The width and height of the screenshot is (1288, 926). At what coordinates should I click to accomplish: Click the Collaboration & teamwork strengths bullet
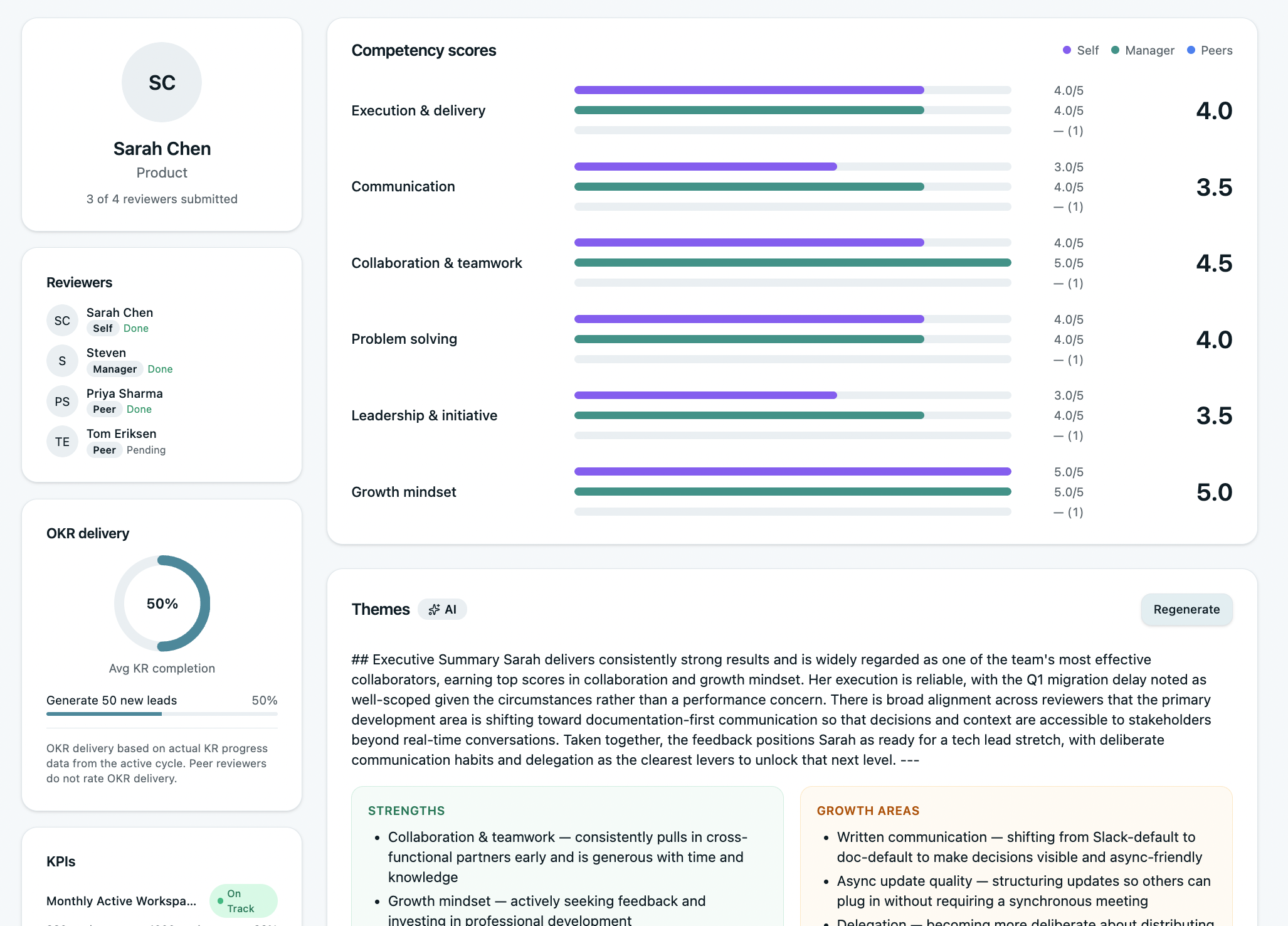point(567,857)
